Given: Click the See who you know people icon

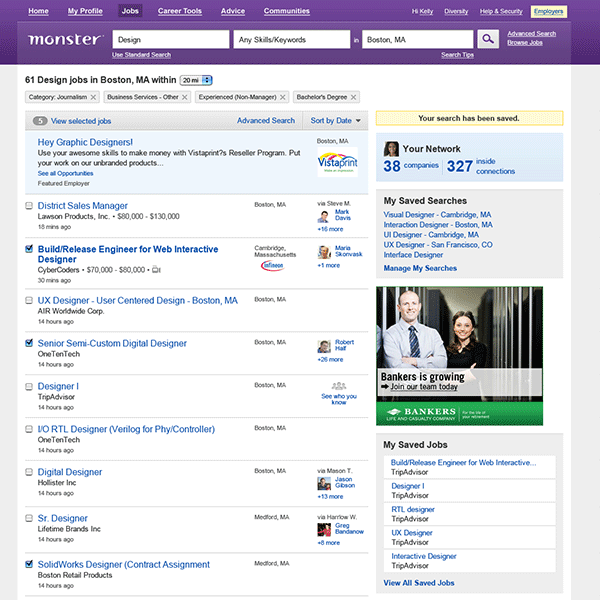Looking at the screenshot, I should point(339,386).
